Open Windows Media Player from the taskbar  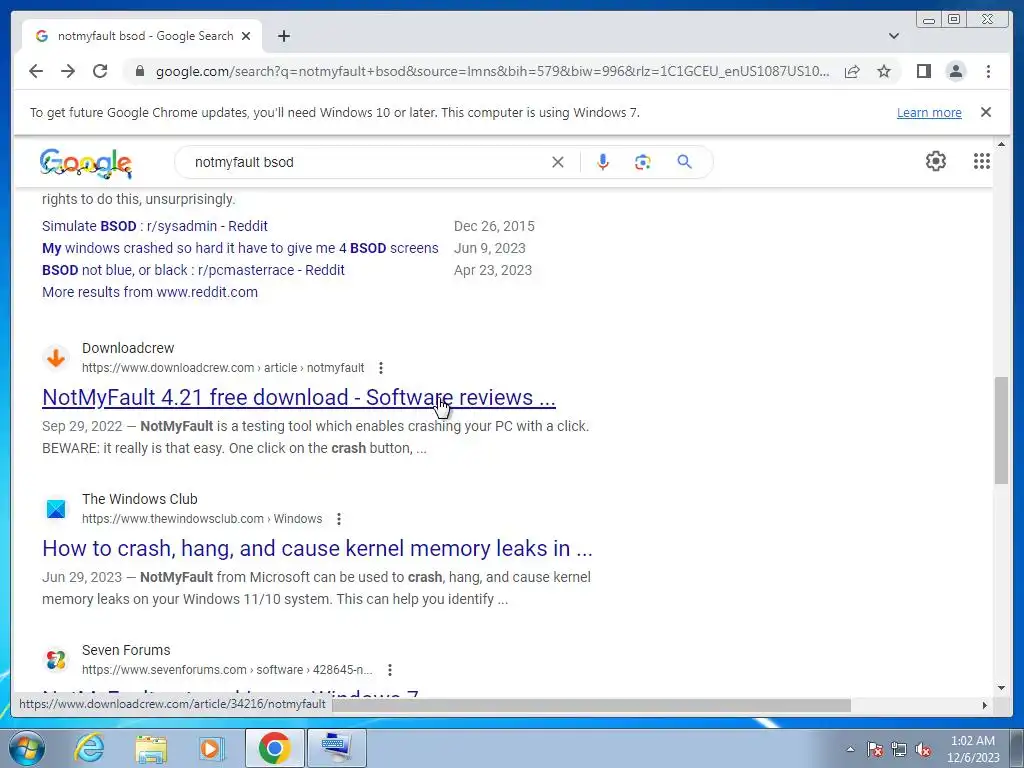(210, 748)
